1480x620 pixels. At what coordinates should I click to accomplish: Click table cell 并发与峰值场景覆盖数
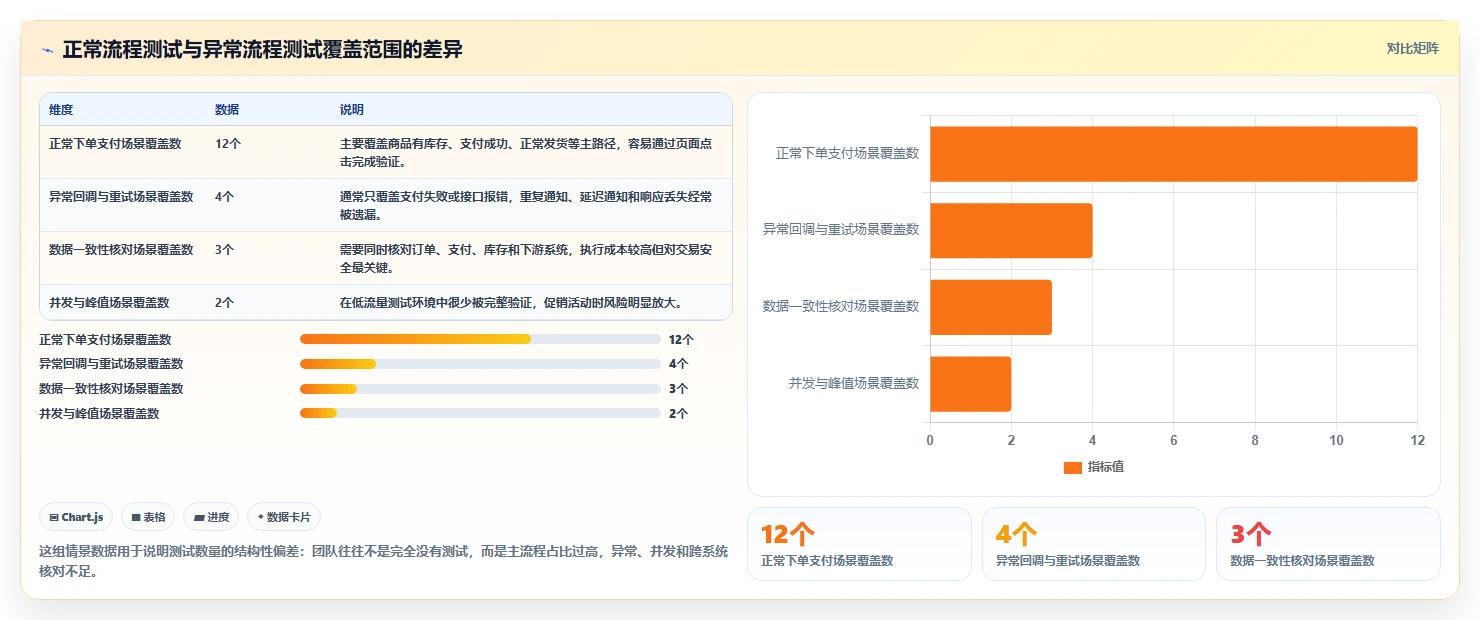pos(109,302)
